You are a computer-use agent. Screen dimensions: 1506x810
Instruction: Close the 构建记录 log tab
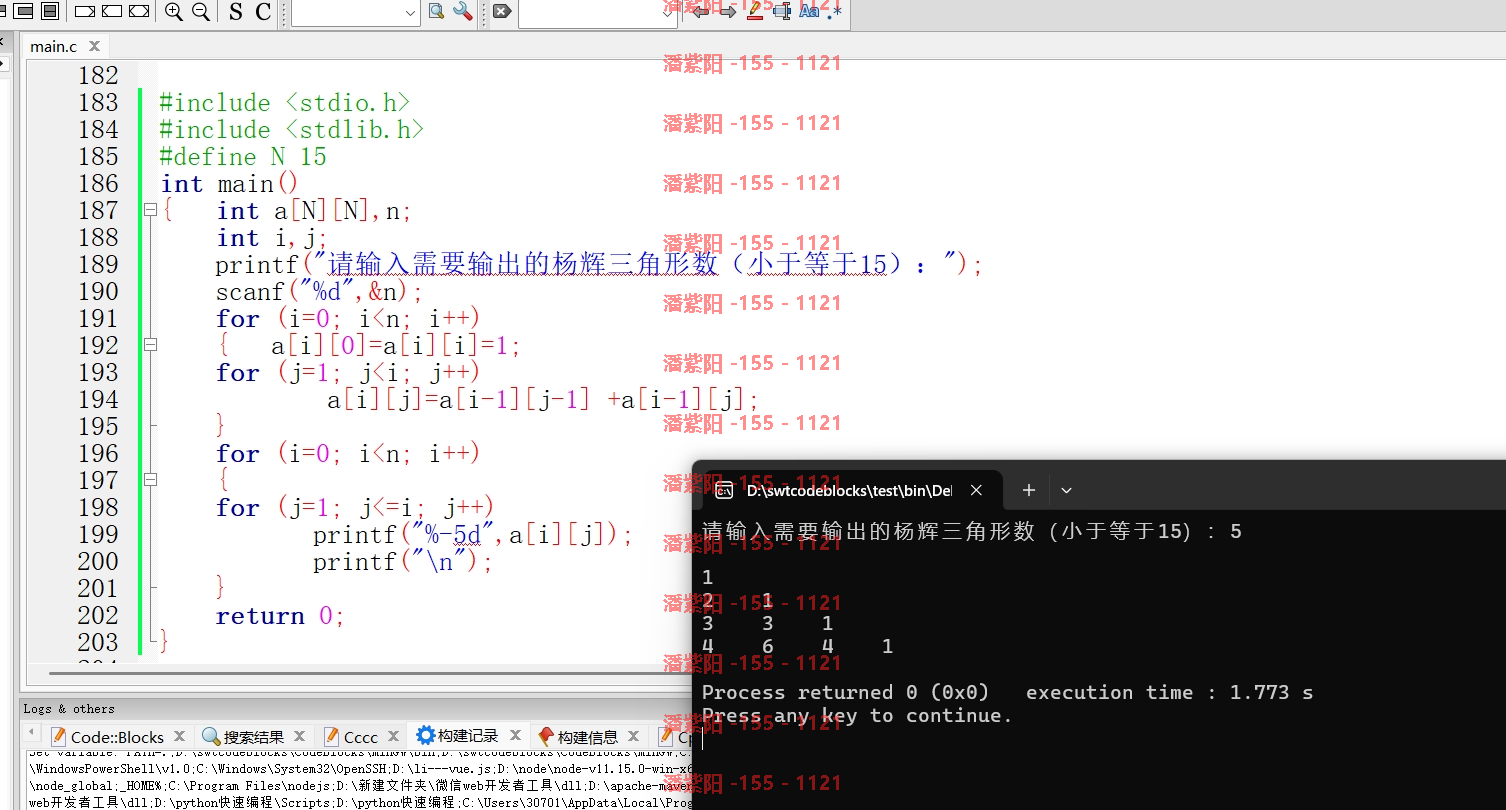click(x=516, y=737)
